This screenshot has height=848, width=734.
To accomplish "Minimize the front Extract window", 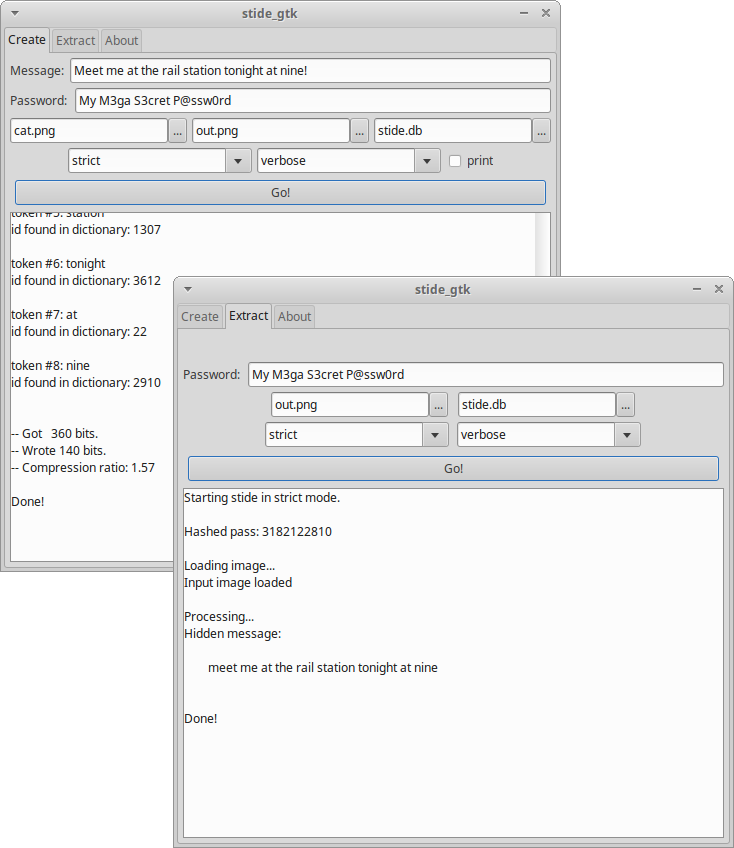I will 696,289.
